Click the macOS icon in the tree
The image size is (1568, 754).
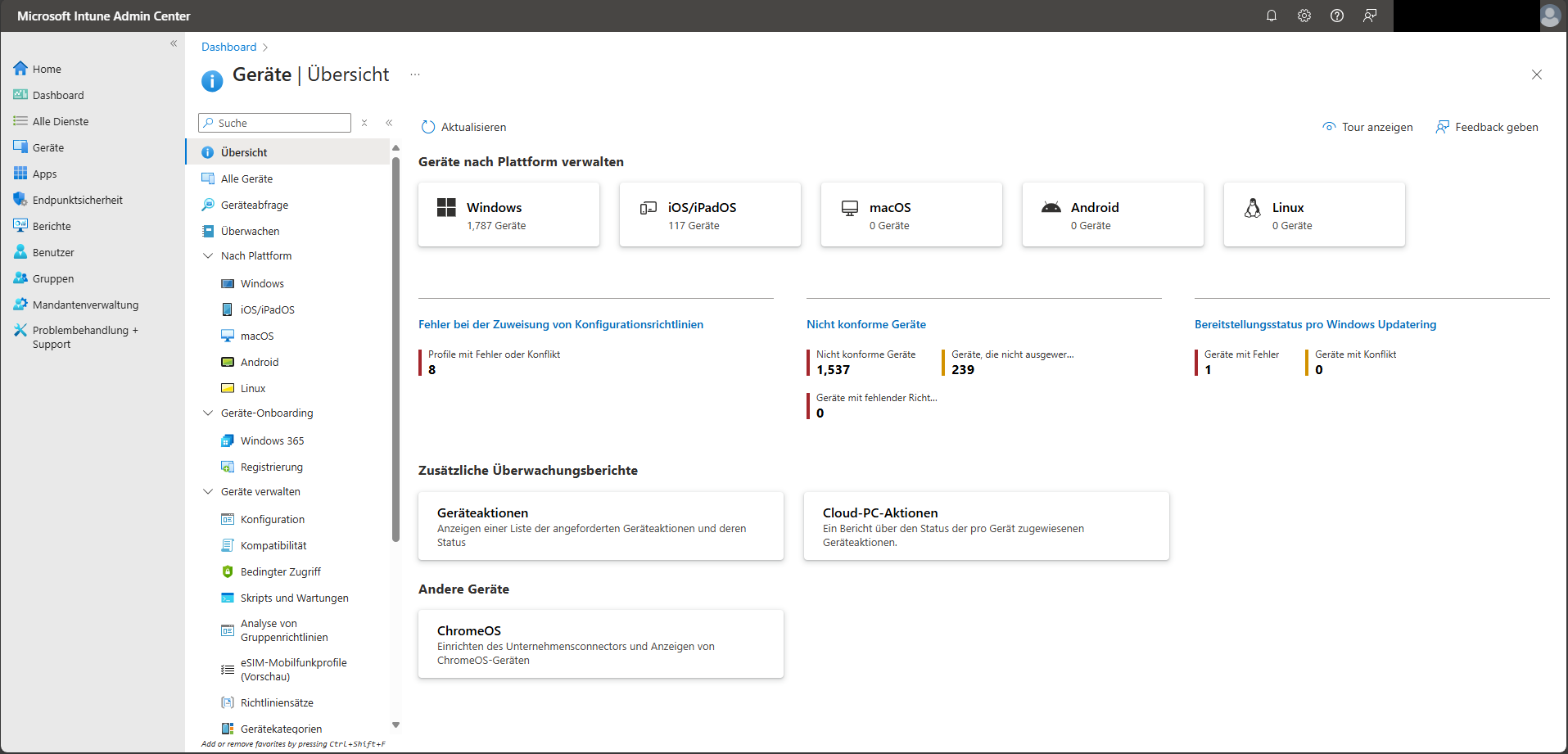coord(228,336)
